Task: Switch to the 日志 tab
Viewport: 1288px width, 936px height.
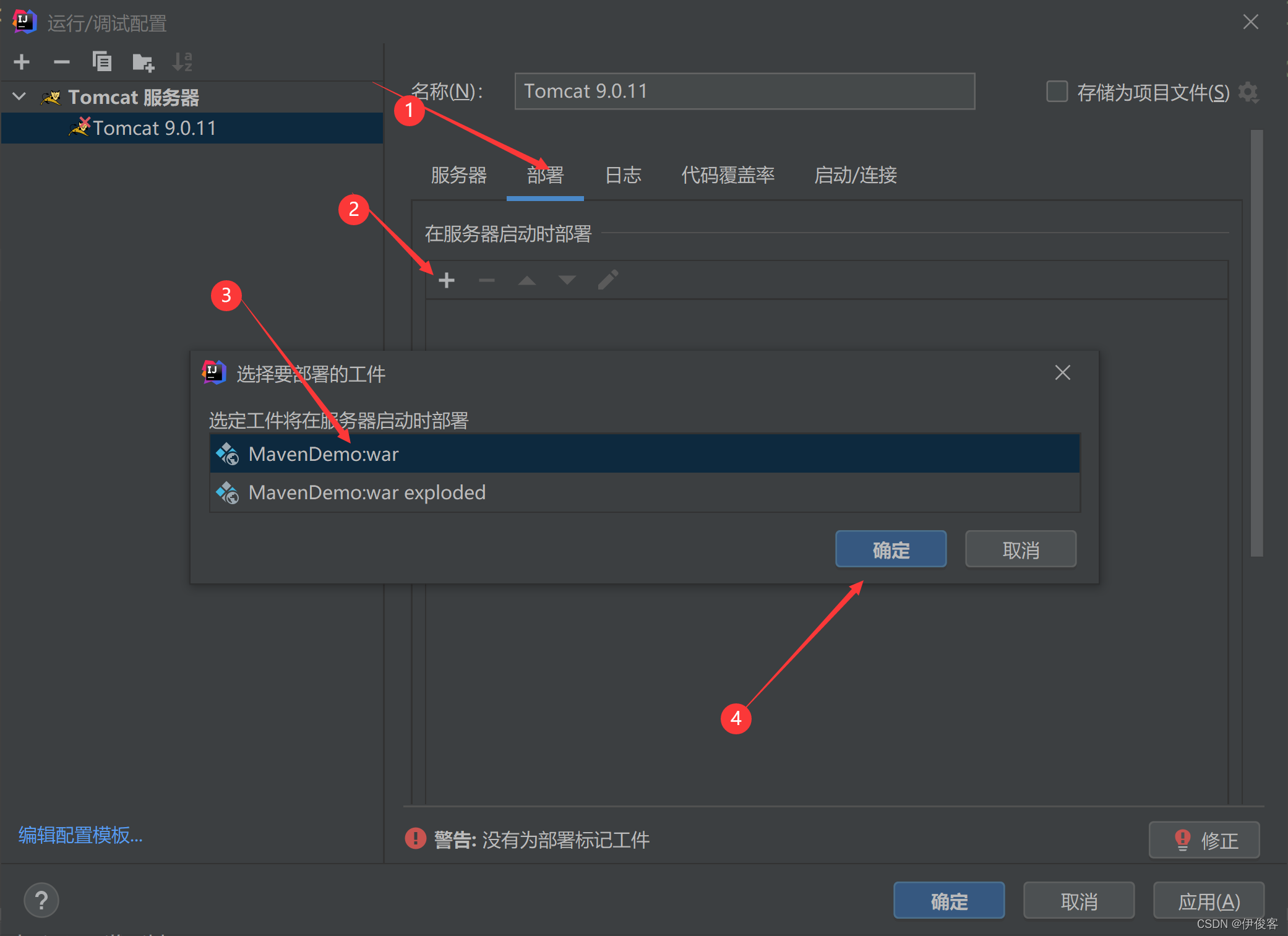Action: (623, 175)
